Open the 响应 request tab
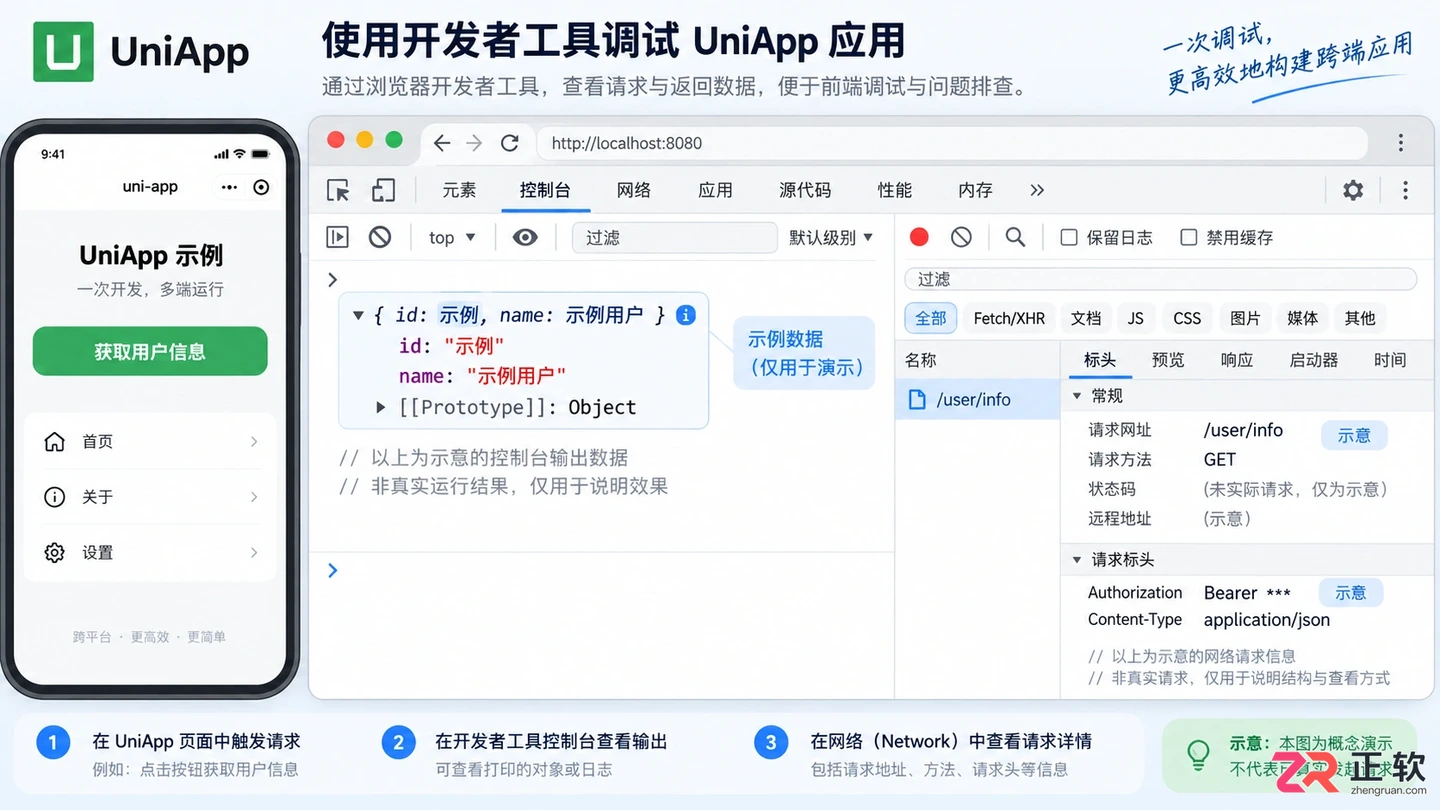Image resolution: width=1440 pixels, height=810 pixels. (x=1237, y=360)
